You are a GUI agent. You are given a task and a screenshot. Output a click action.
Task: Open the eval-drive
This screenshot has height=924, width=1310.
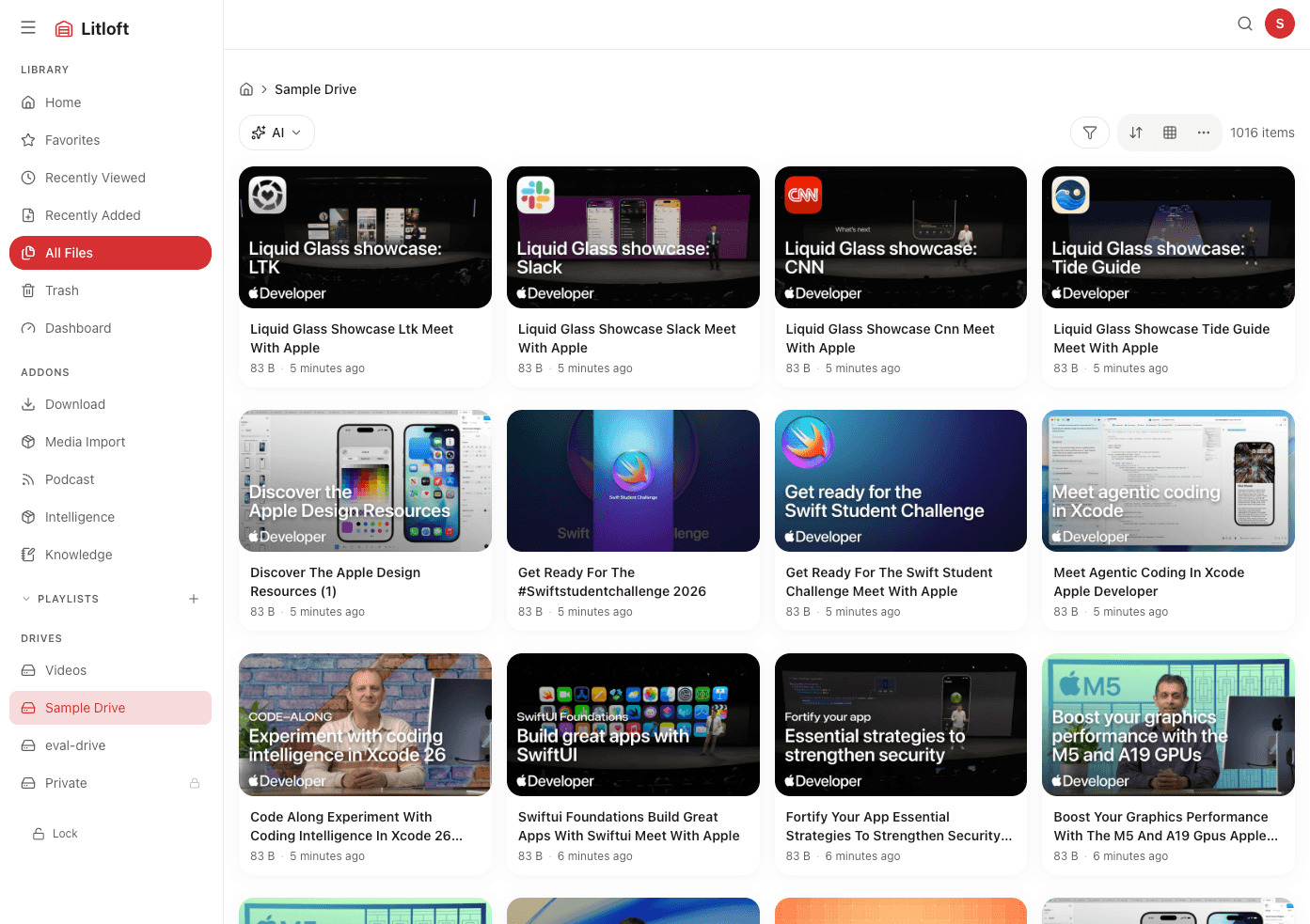coord(110,745)
